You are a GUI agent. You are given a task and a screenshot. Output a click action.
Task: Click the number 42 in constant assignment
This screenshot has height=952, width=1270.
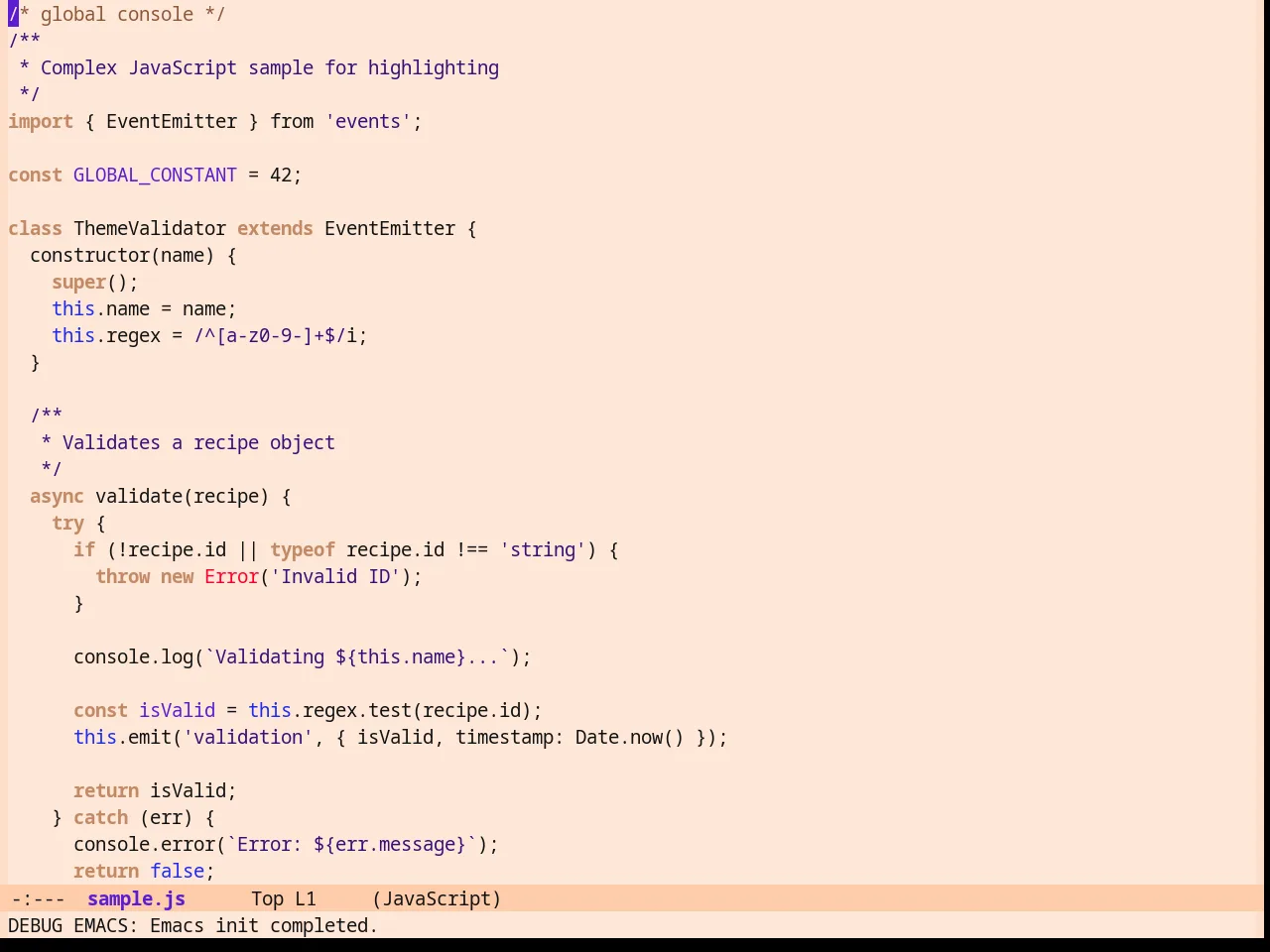pyautogui.click(x=281, y=175)
